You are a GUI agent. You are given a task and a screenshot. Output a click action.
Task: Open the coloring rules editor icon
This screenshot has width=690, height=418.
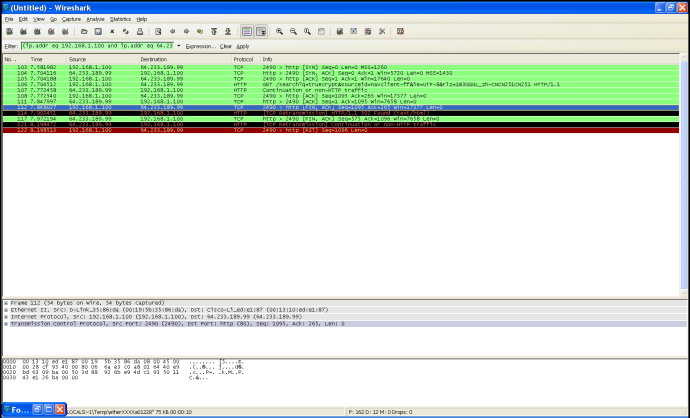pos(368,32)
